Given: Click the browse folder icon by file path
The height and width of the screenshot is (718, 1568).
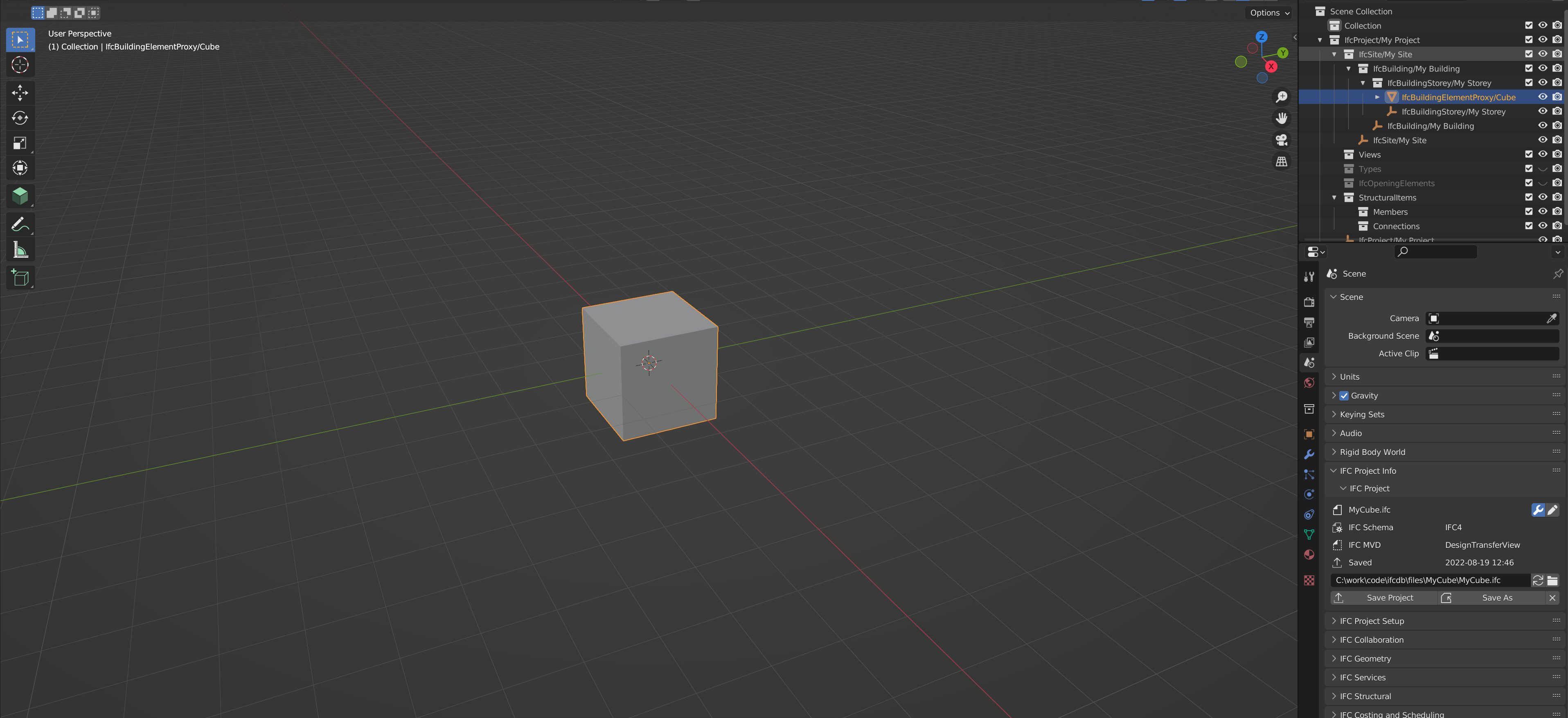Looking at the screenshot, I should pyautogui.click(x=1552, y=580).
